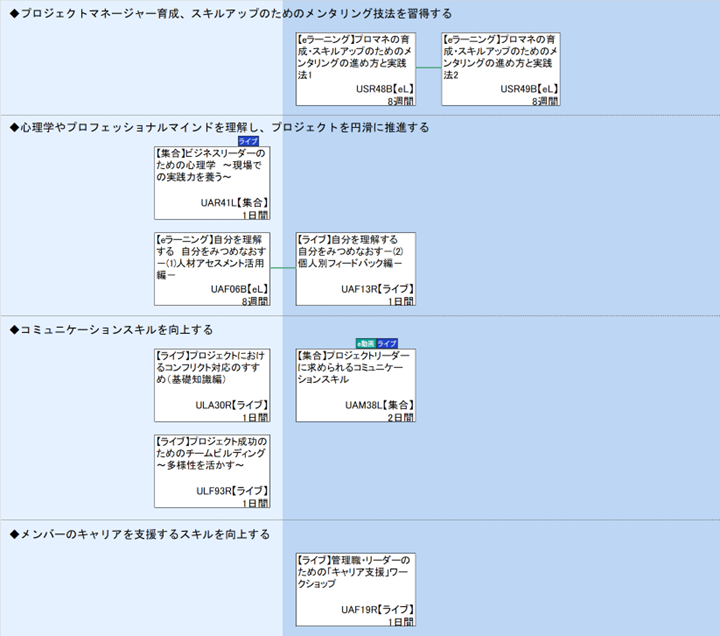Select heading about mentoring techniques for project managers
Screen dimensions: 720x636
[231, 14]
